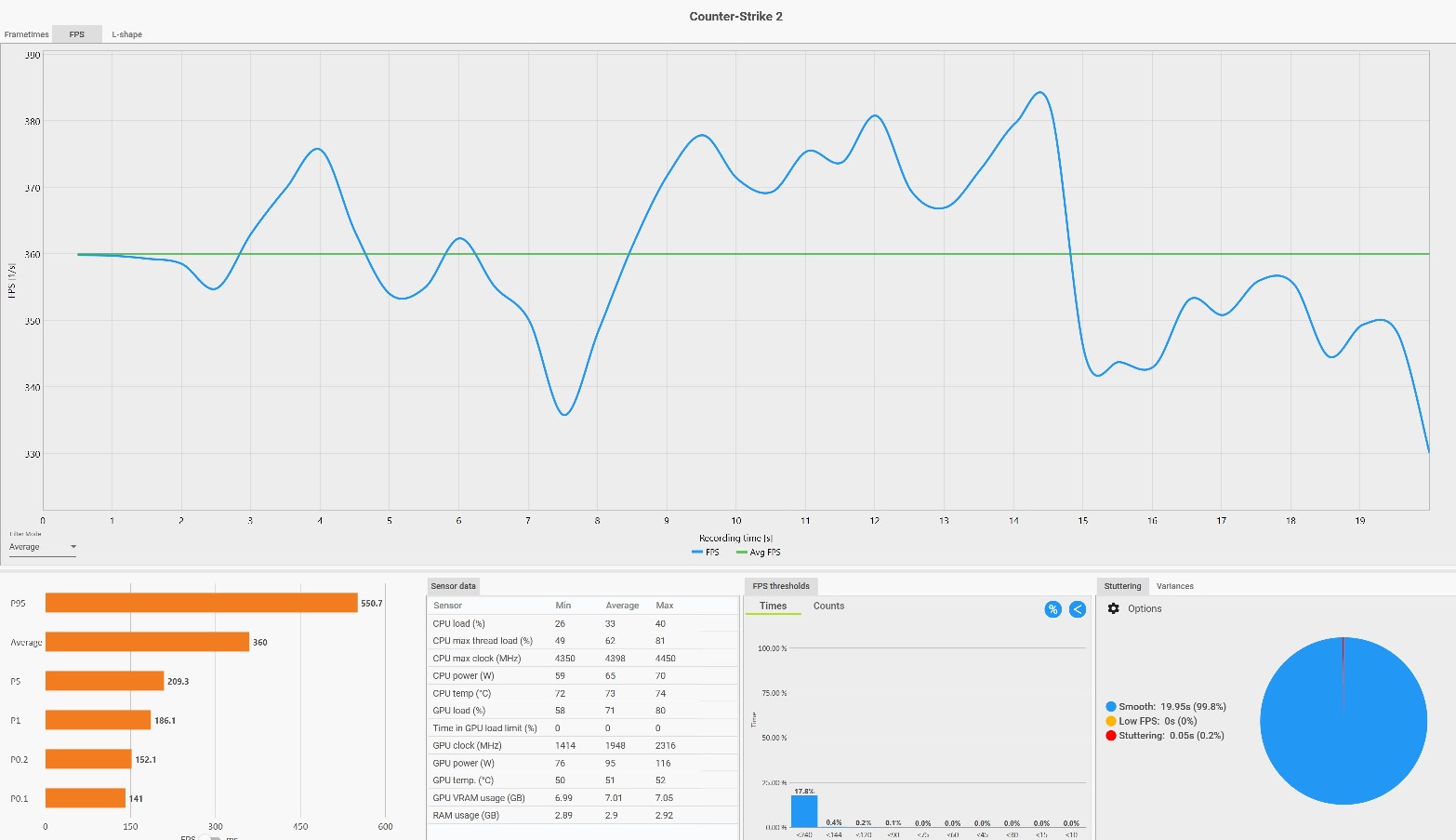Click the 'Low FPS: 0s (0%)' label
The width and height of the screenshot is (1456, 840).
(x=1158, y=721)
